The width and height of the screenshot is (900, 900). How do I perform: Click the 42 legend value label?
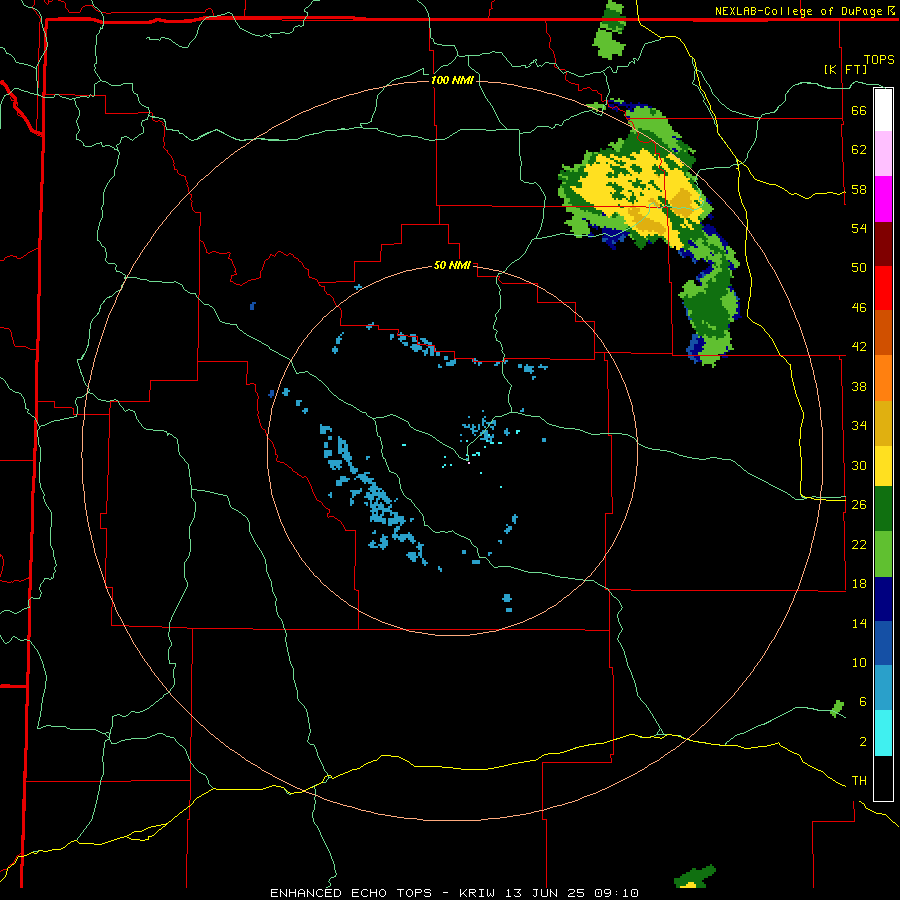(x=859, y=347)
